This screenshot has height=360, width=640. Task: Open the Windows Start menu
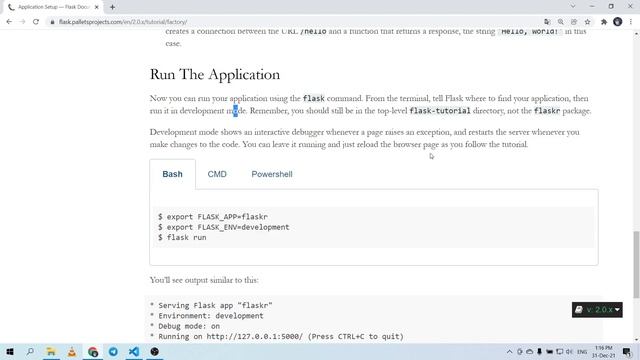(10, 351)
